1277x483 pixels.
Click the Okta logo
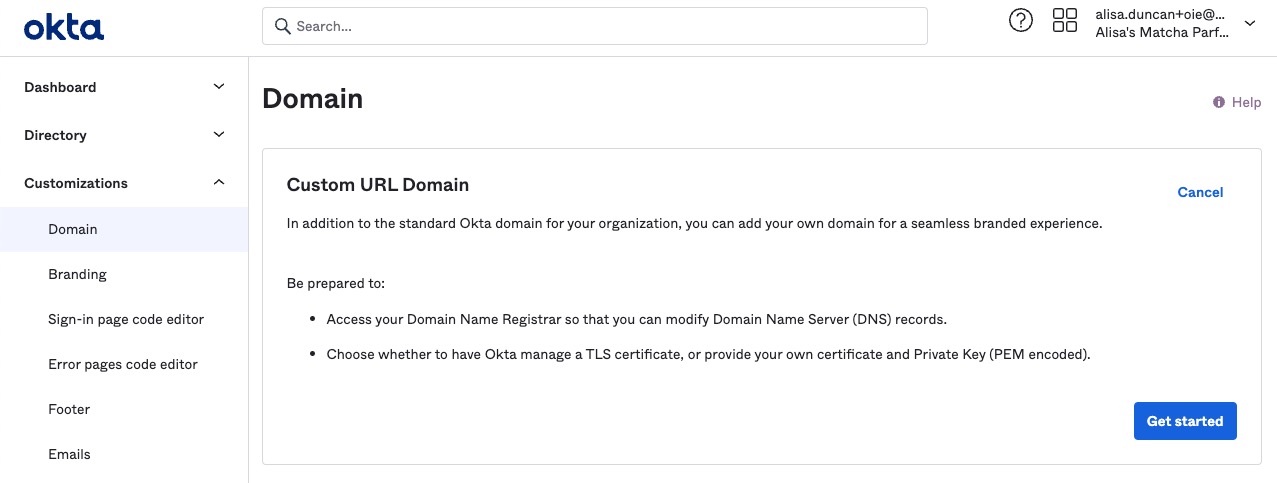pos(64,27)
